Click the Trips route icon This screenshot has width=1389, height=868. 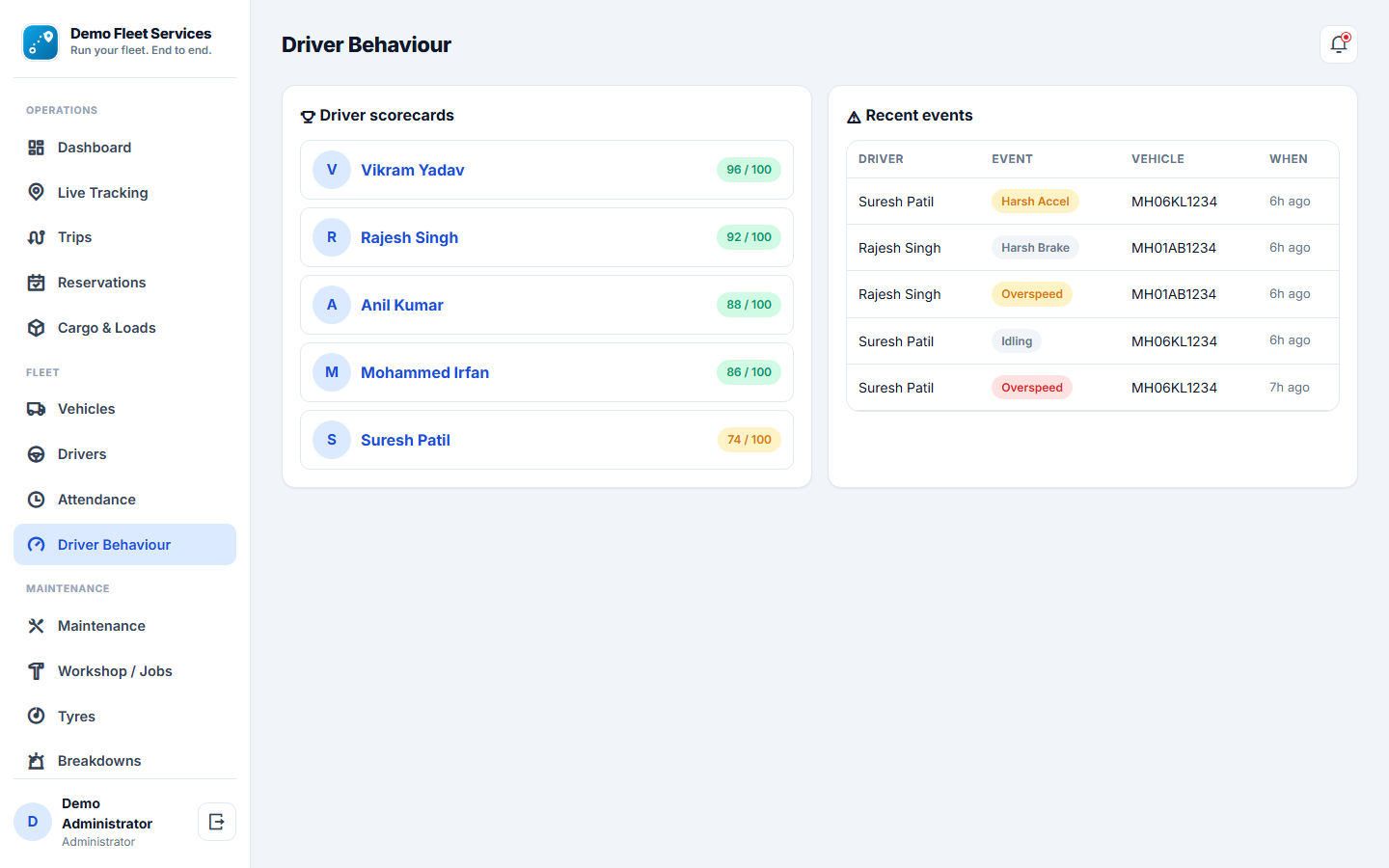tap(37, 237)
